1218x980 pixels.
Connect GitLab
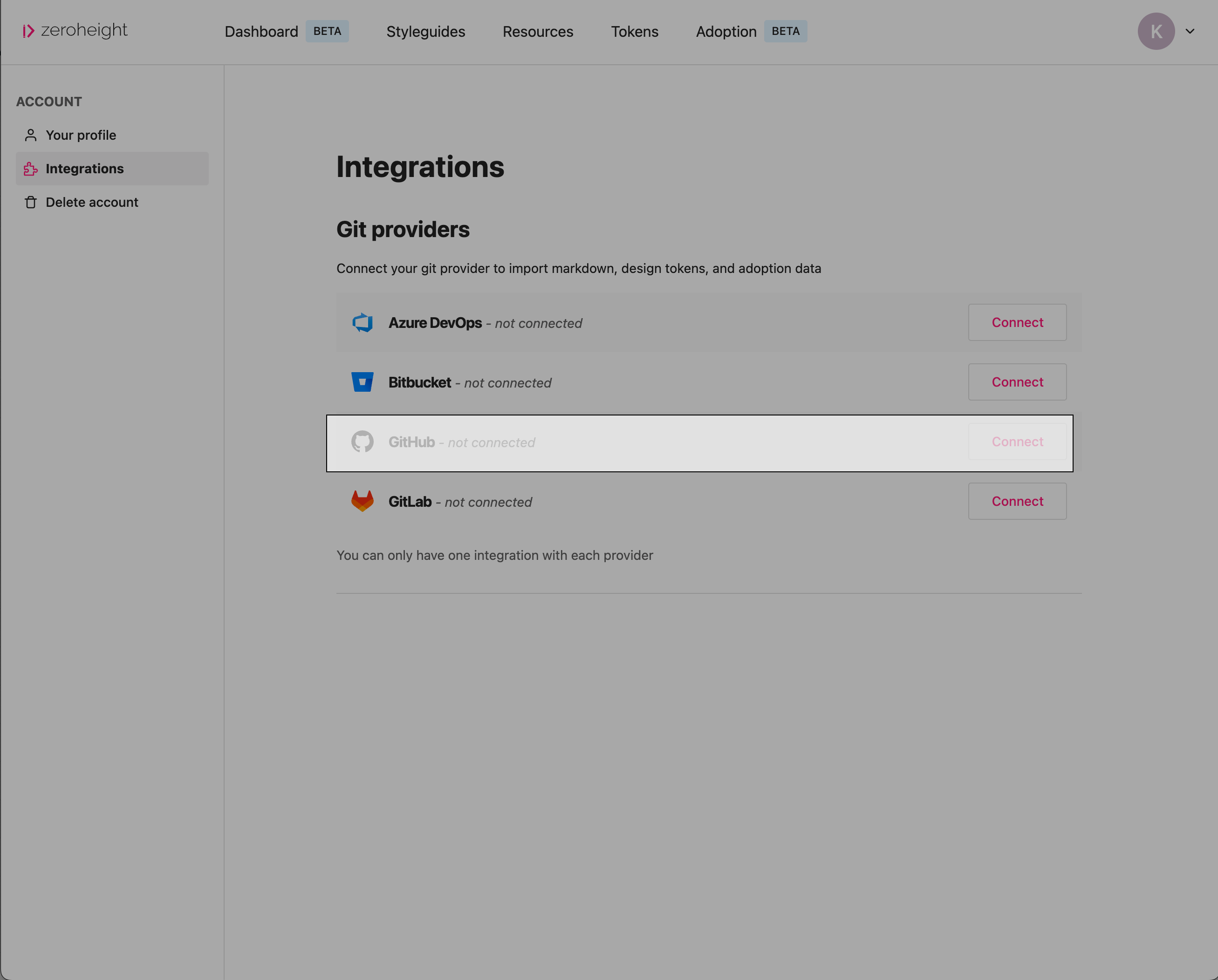click(x=1017, y=501)
